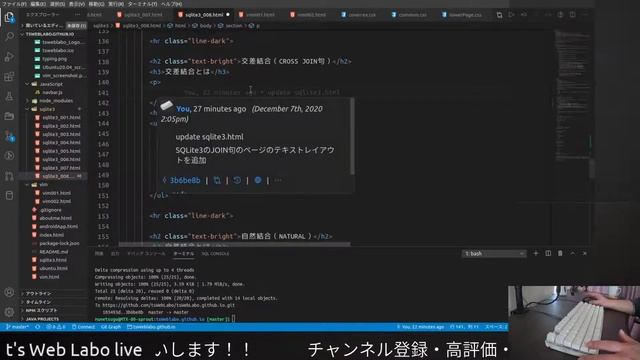Viewport: 640px width, 360px height.
Task: Click the split editor icon in editor toolbar
Action: (572, 15)
